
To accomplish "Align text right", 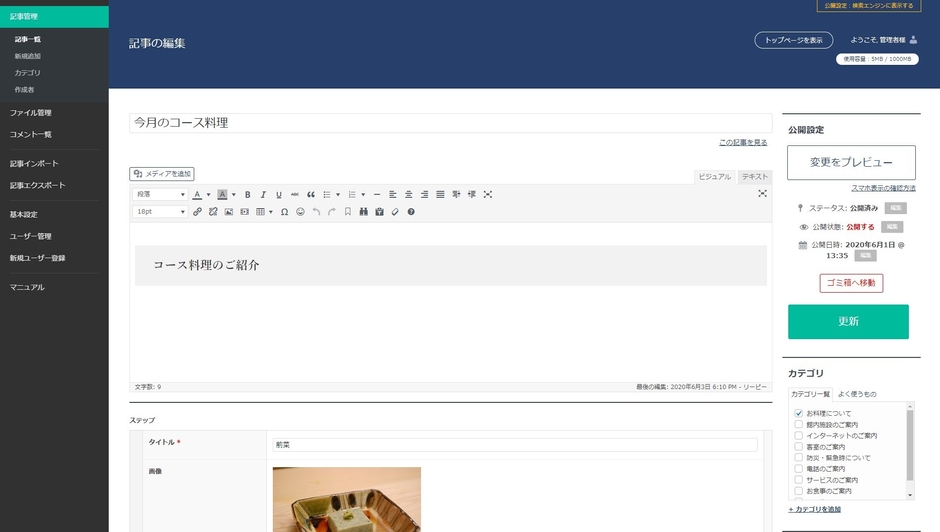I will coord(424,194).
